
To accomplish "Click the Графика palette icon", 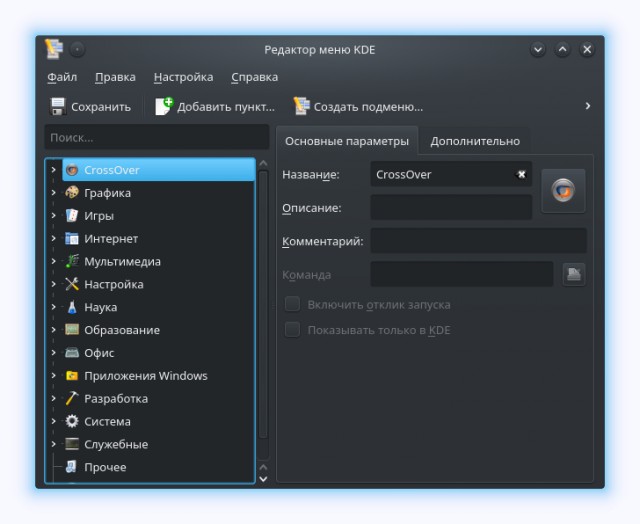I will pos(72,193).
